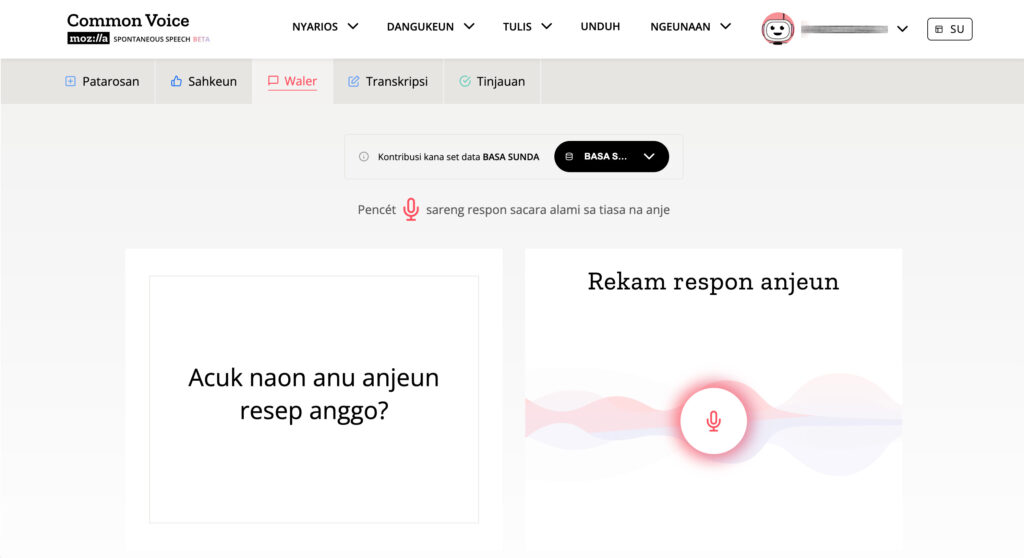Switch to the Waler tab

pyautogui.click(x=292, y=81)
